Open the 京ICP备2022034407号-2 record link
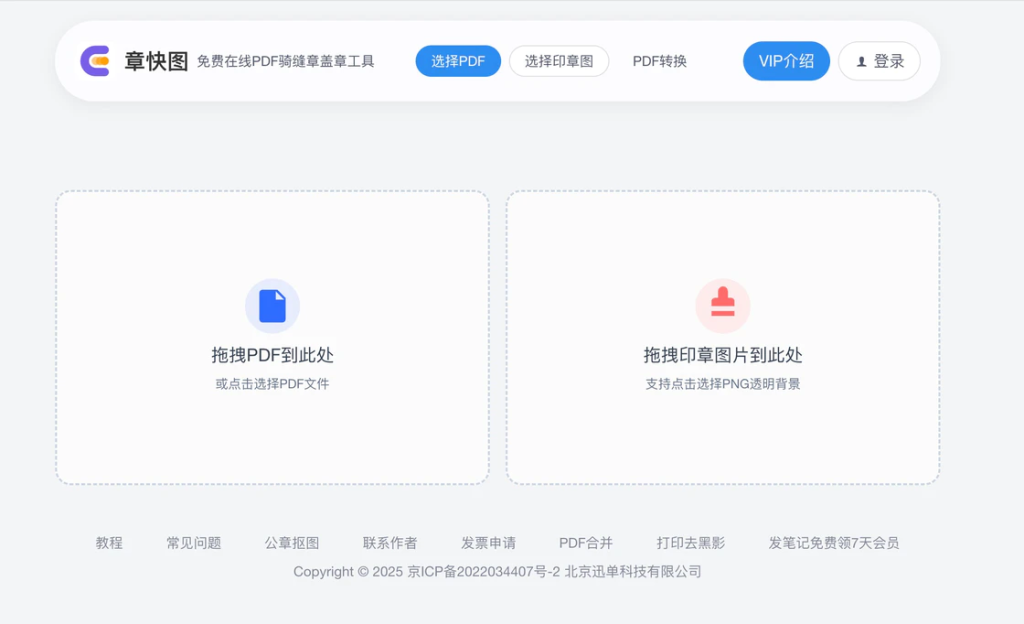1024x624 pixels. point(484,572)
